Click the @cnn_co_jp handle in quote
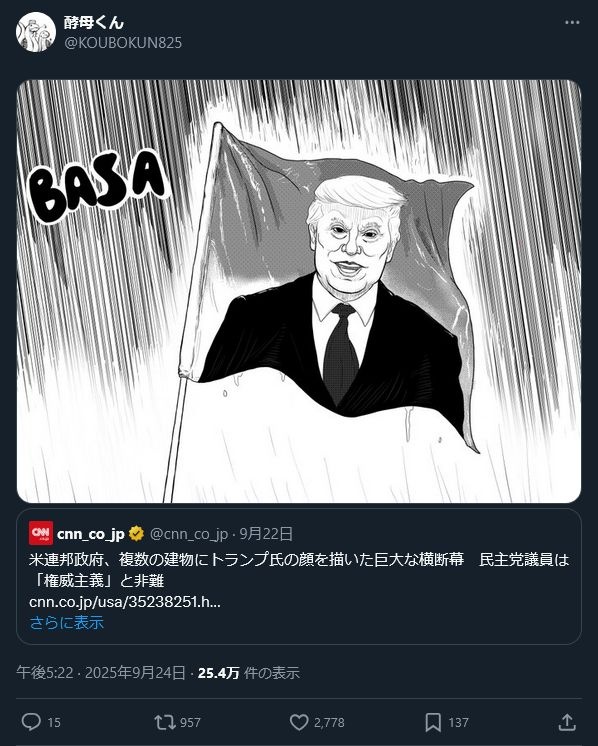 pos(189,534)
